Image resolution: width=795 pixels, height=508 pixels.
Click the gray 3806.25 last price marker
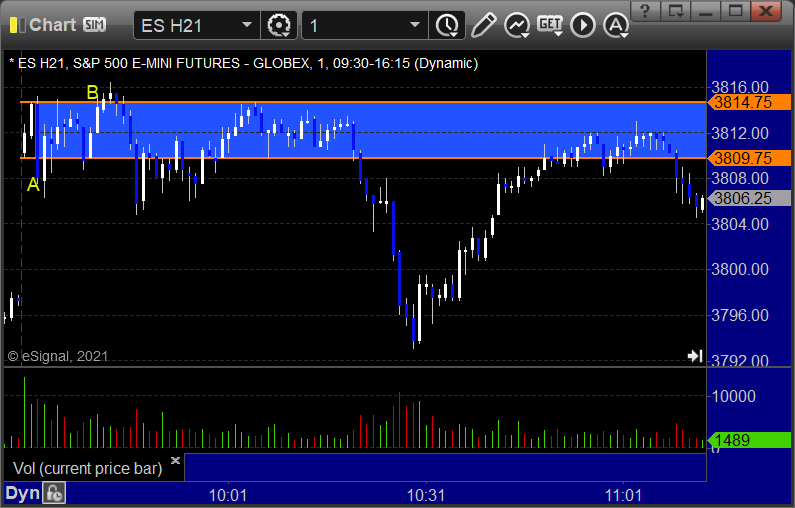(749, 198)
